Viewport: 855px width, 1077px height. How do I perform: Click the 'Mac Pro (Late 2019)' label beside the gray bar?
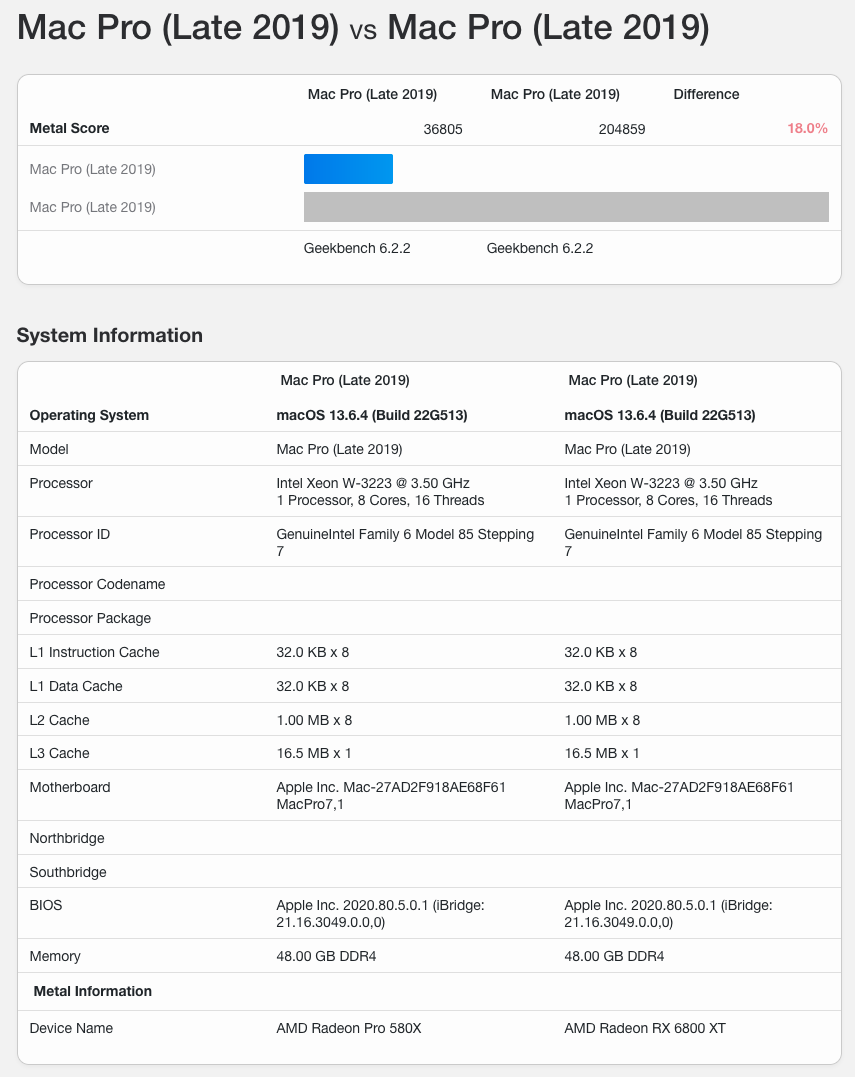[93, 207]
